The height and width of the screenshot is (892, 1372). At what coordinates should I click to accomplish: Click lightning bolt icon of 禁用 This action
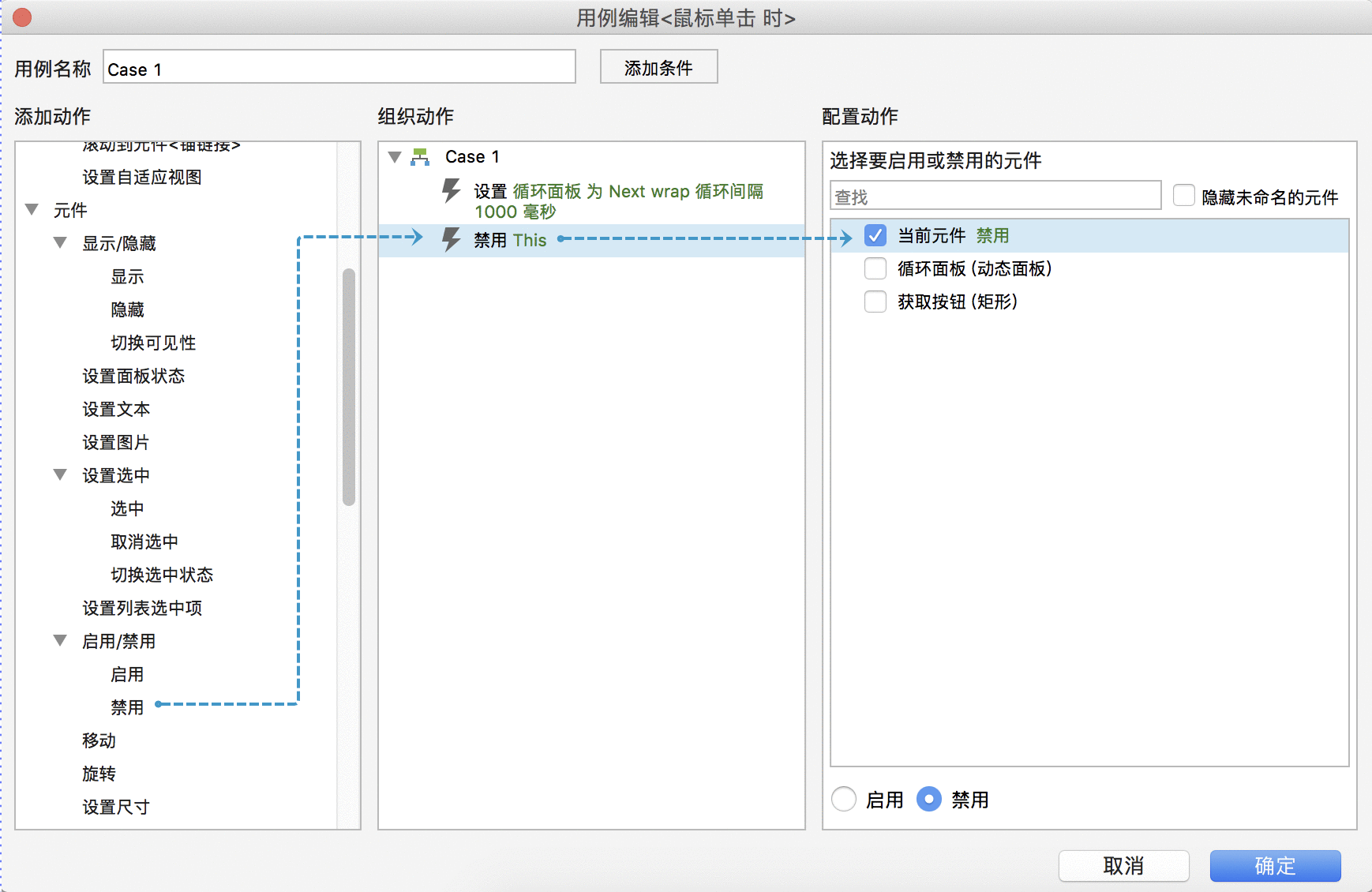451,239
